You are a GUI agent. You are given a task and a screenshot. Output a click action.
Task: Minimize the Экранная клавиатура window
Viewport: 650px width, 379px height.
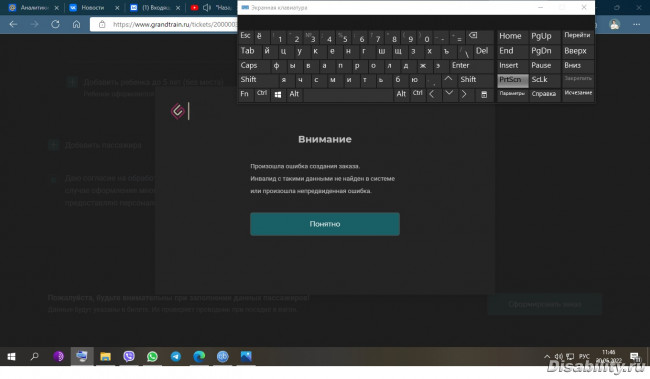[540, 7]
